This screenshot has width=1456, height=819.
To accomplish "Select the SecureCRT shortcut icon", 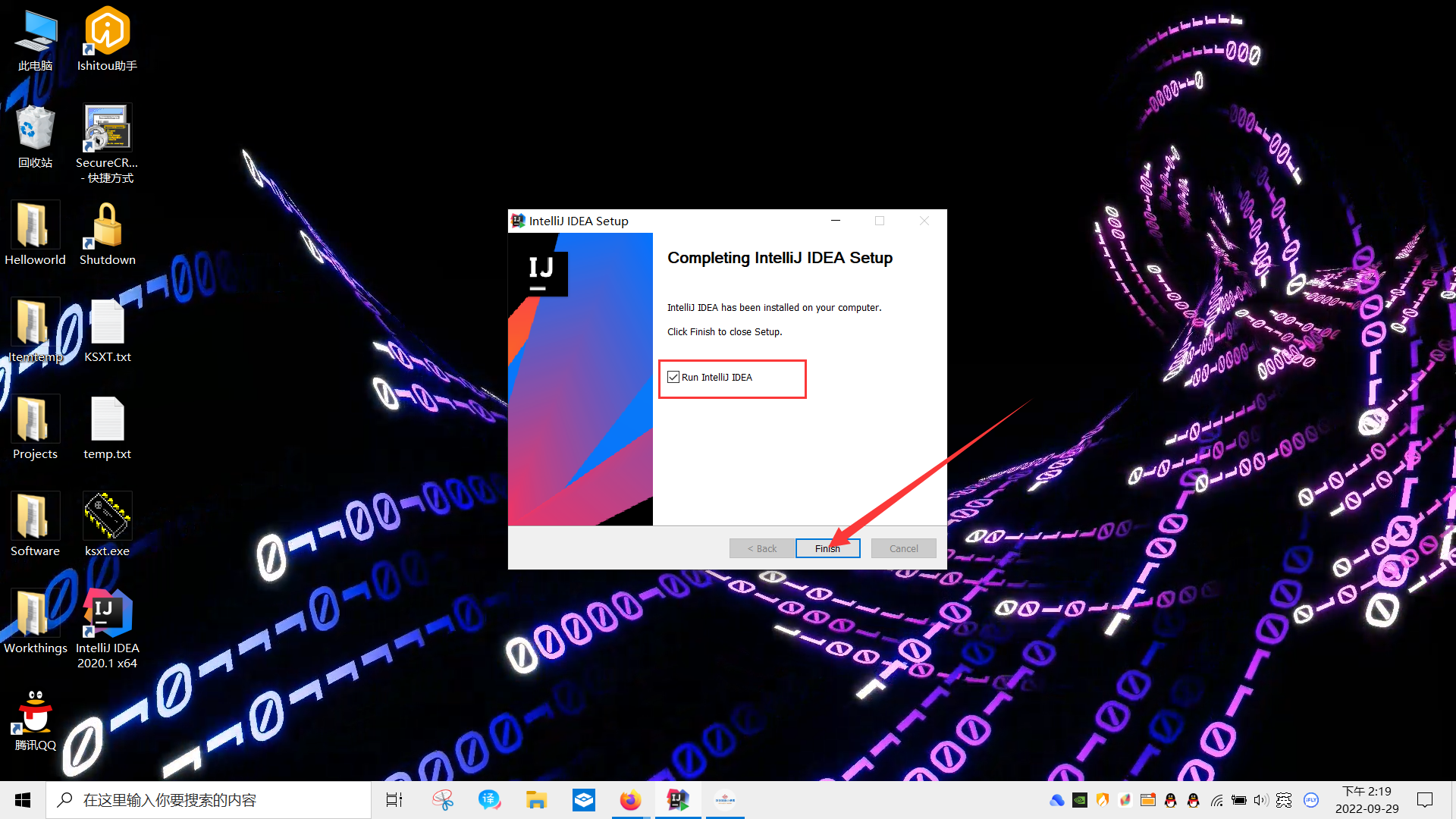I will point(107,129).
